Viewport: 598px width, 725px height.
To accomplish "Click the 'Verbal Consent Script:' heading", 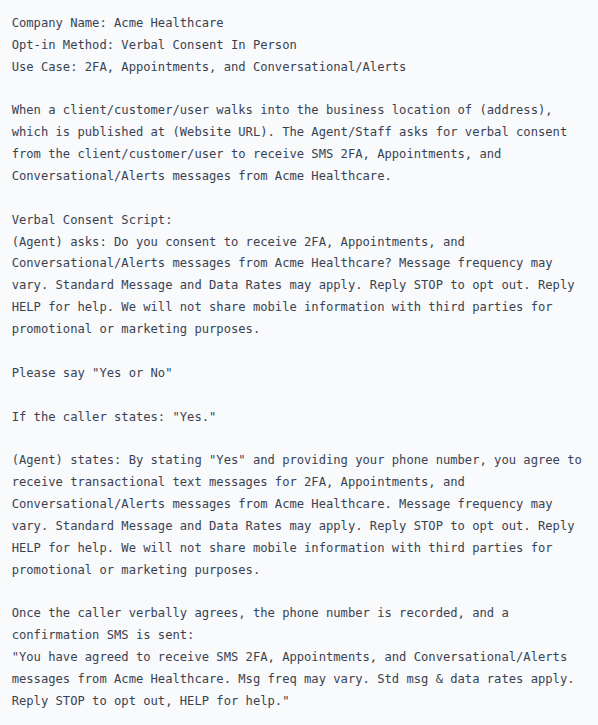I will [92, 220].
